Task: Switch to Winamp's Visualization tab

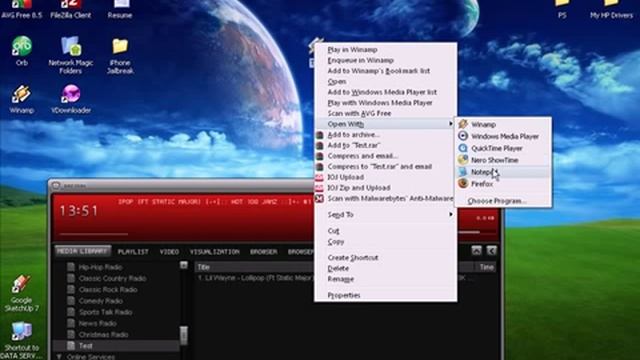Action: point(215,252)
